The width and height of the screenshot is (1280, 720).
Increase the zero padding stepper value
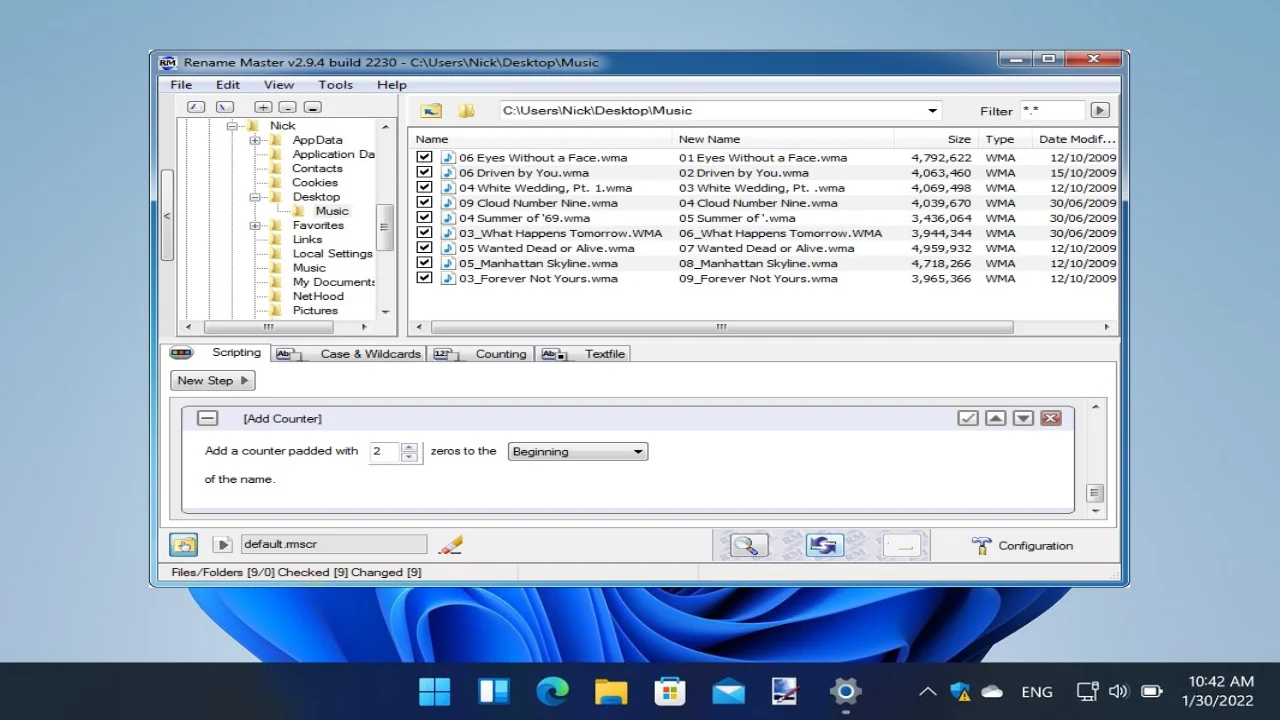(409, 447)
